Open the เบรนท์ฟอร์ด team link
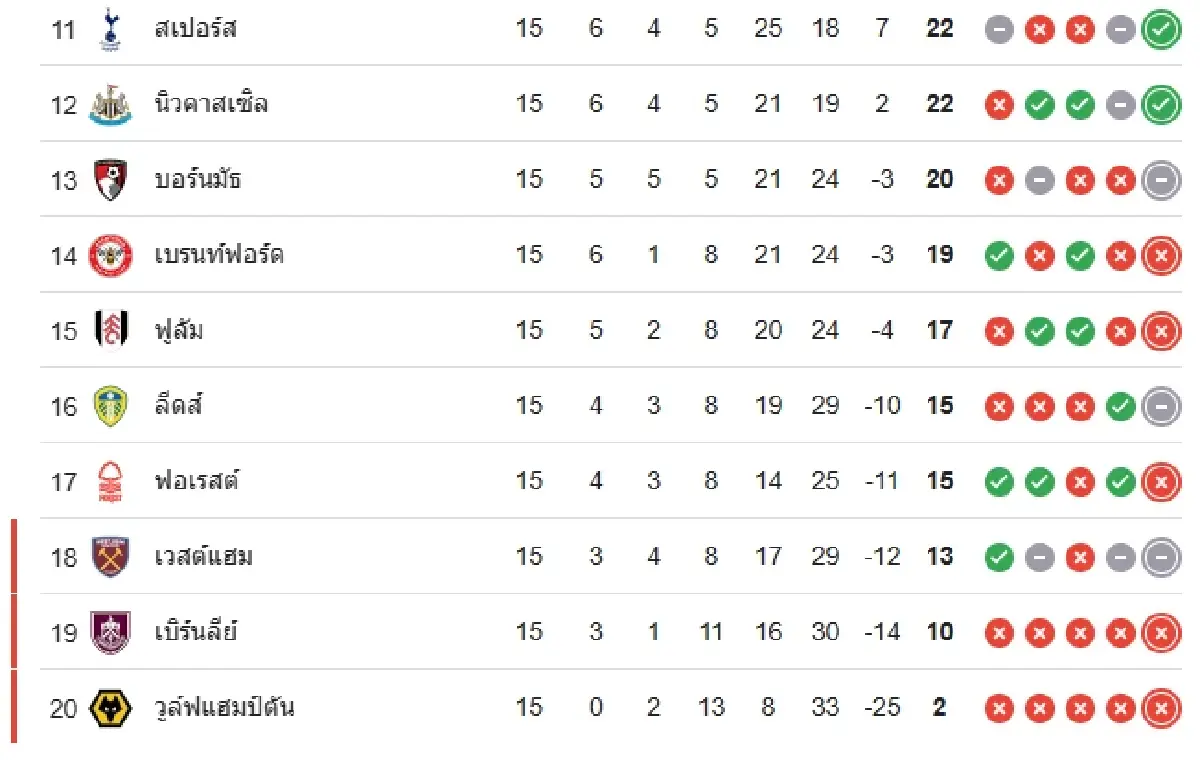Image resolution: width=1200 pixels, height=760 pixels. pyautogui.click(x=220, y=255)
